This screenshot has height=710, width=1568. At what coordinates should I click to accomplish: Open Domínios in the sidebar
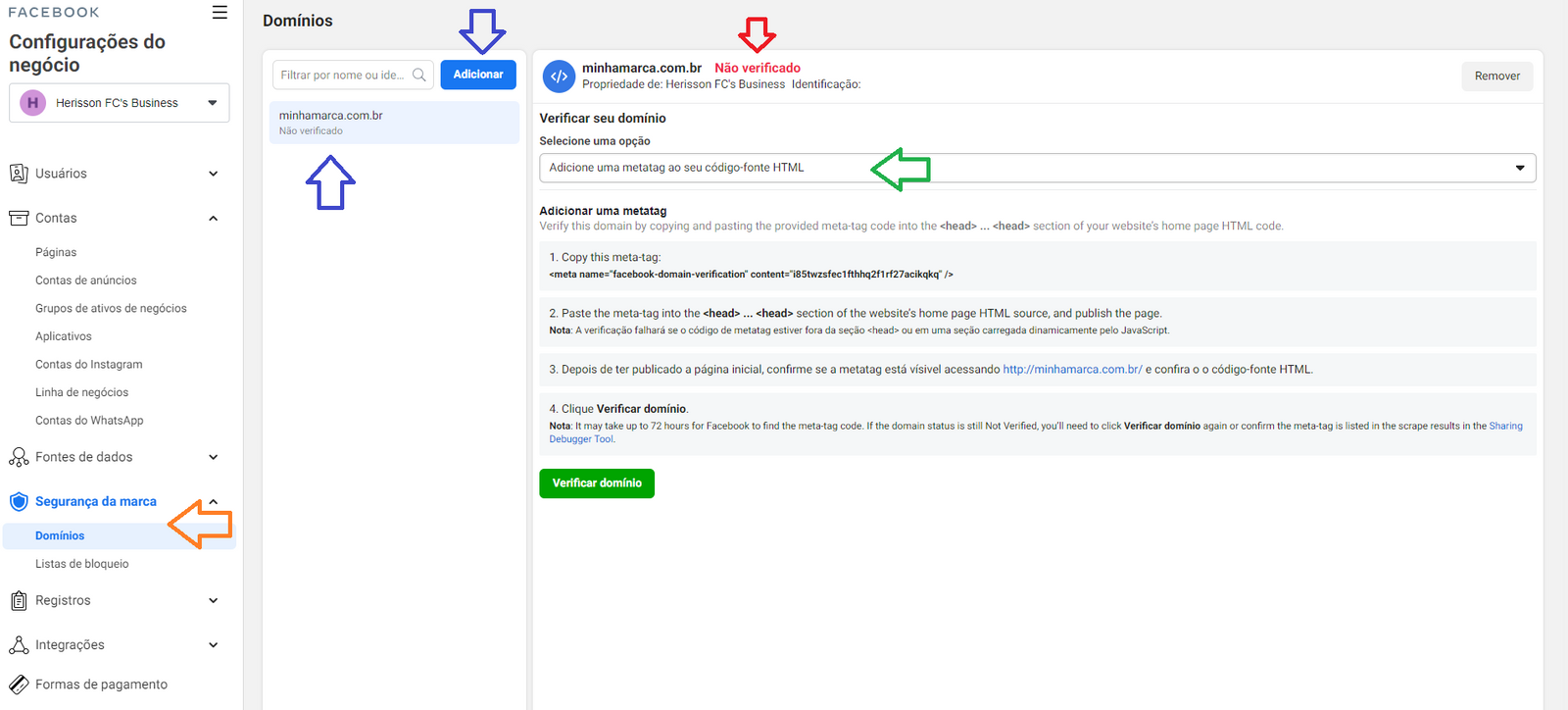[60, 535]
